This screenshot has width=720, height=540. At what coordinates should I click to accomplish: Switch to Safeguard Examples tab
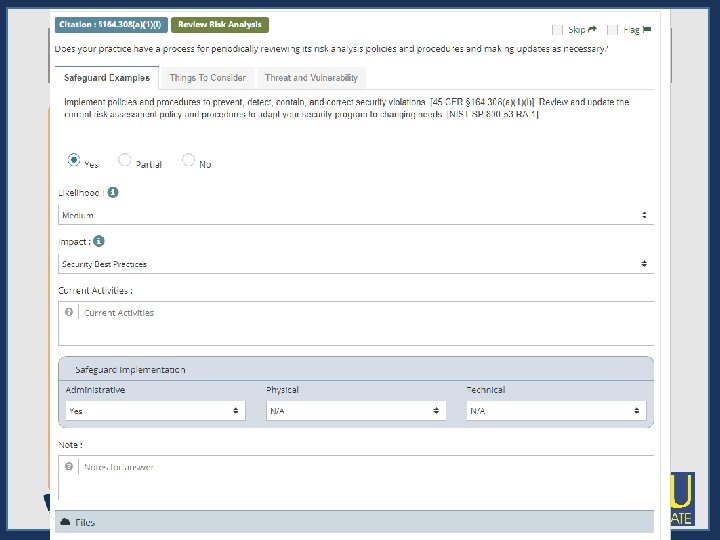(107, 78)
